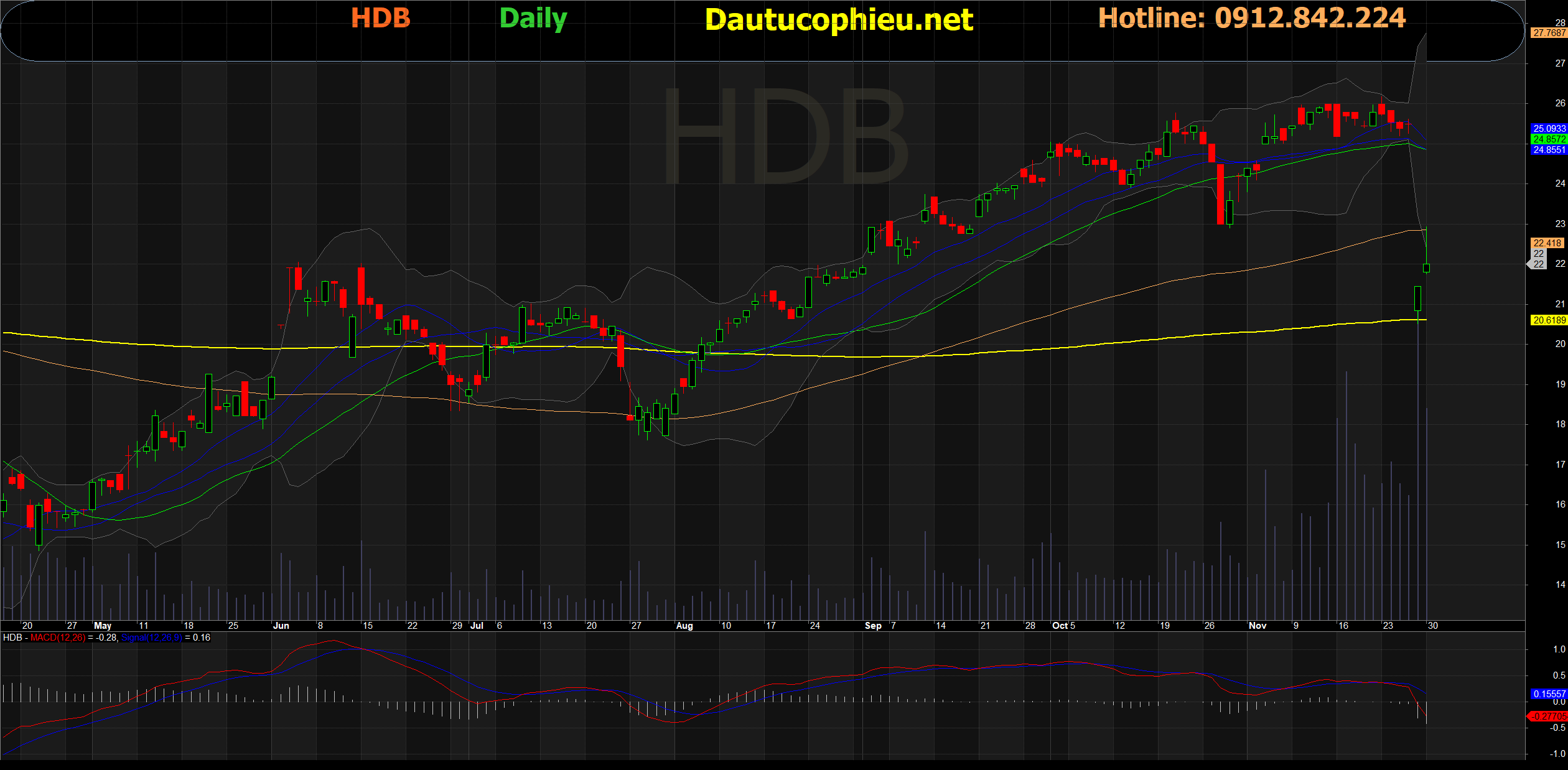Click the Jun marker on the date axis
Screen dimensions: 1568x770
click(x=281, y=626)
